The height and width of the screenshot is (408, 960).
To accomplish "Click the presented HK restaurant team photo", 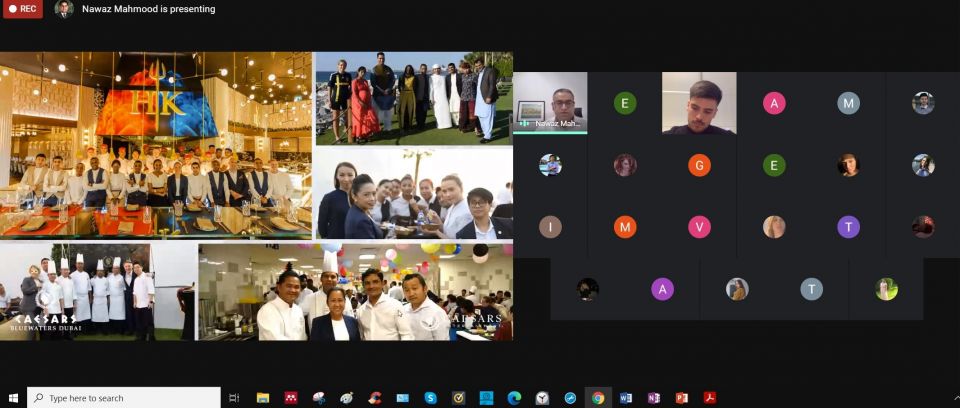I will tap(156, 145).
